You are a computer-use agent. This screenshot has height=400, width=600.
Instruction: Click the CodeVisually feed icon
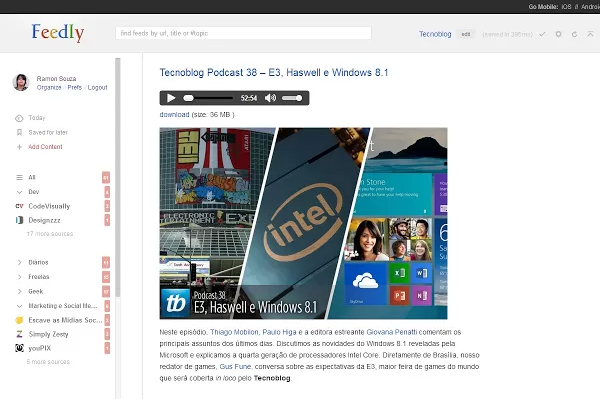tap(19, 206)
